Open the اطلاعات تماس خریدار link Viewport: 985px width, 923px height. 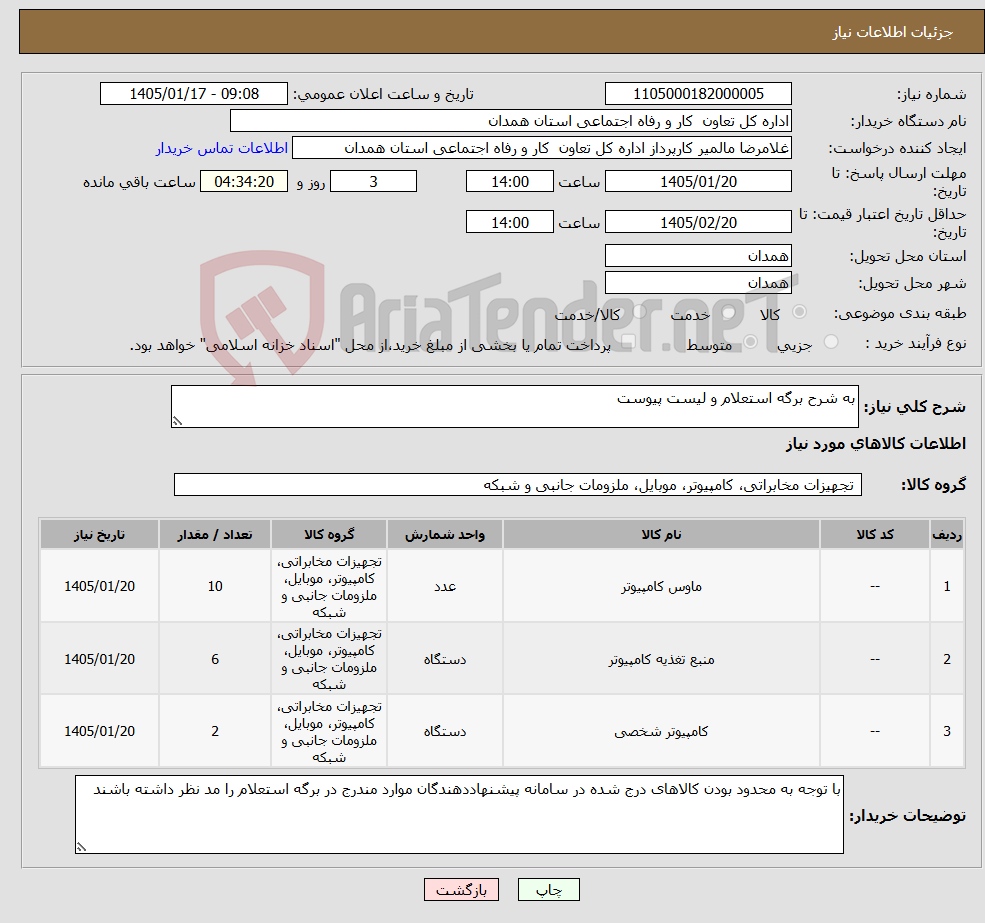pos(222,148)
